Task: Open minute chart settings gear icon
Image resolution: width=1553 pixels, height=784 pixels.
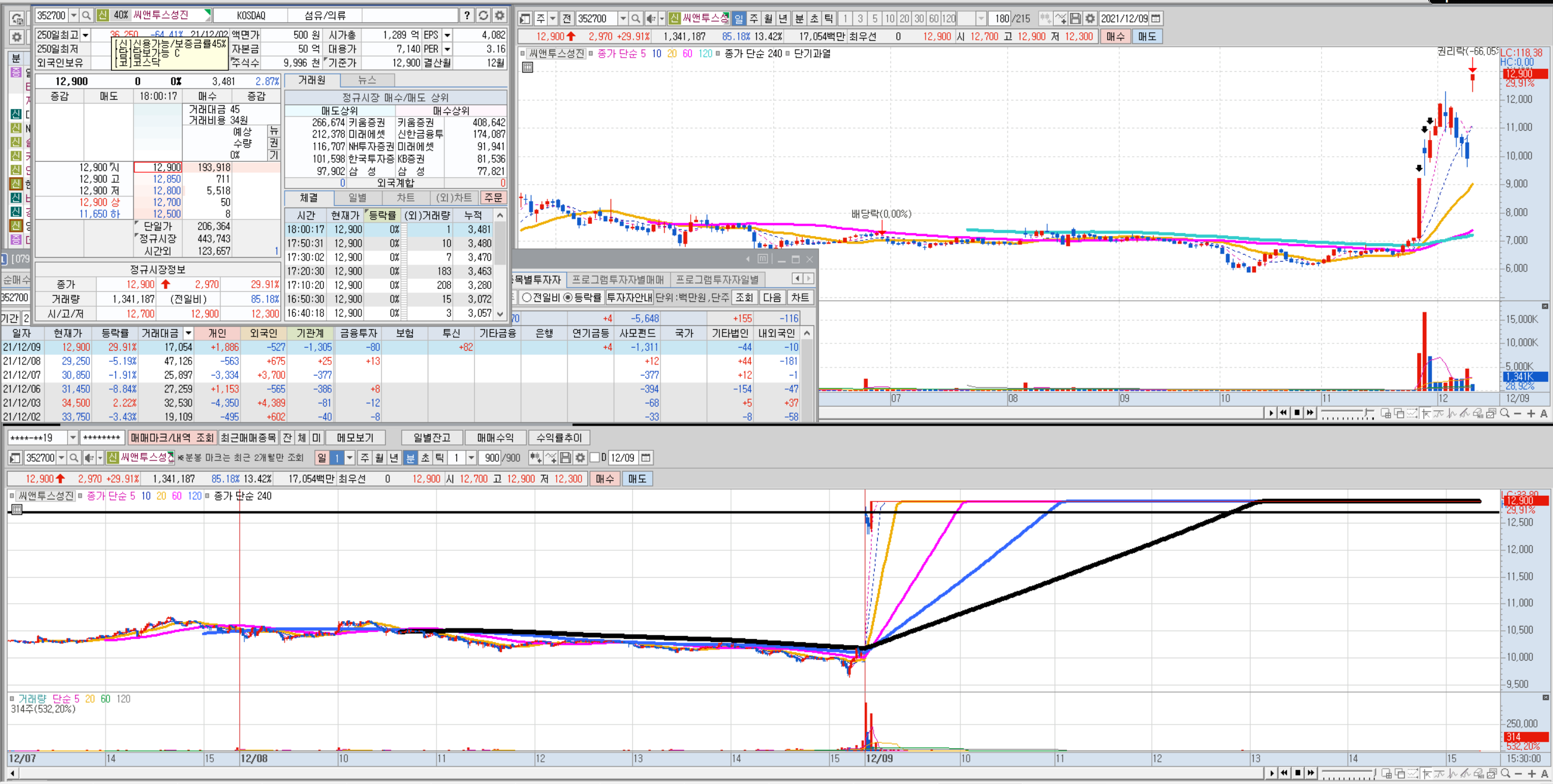Action: click(580, 458)
